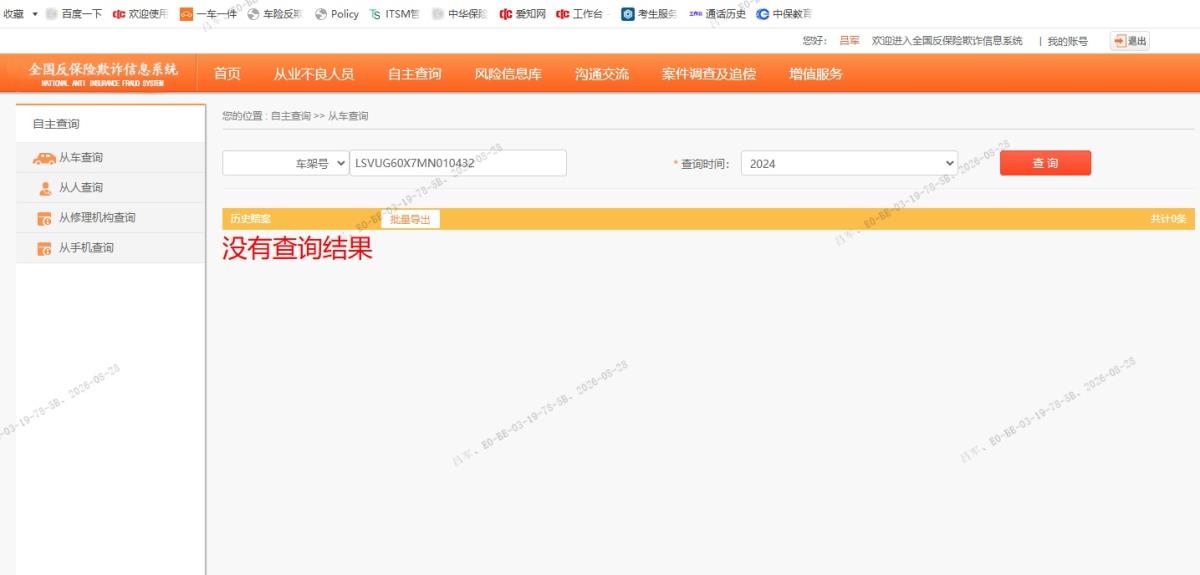This screenshot has height=575, width=1200.
Task: Open the ITSM bookmark
Action: click(394, 14)
